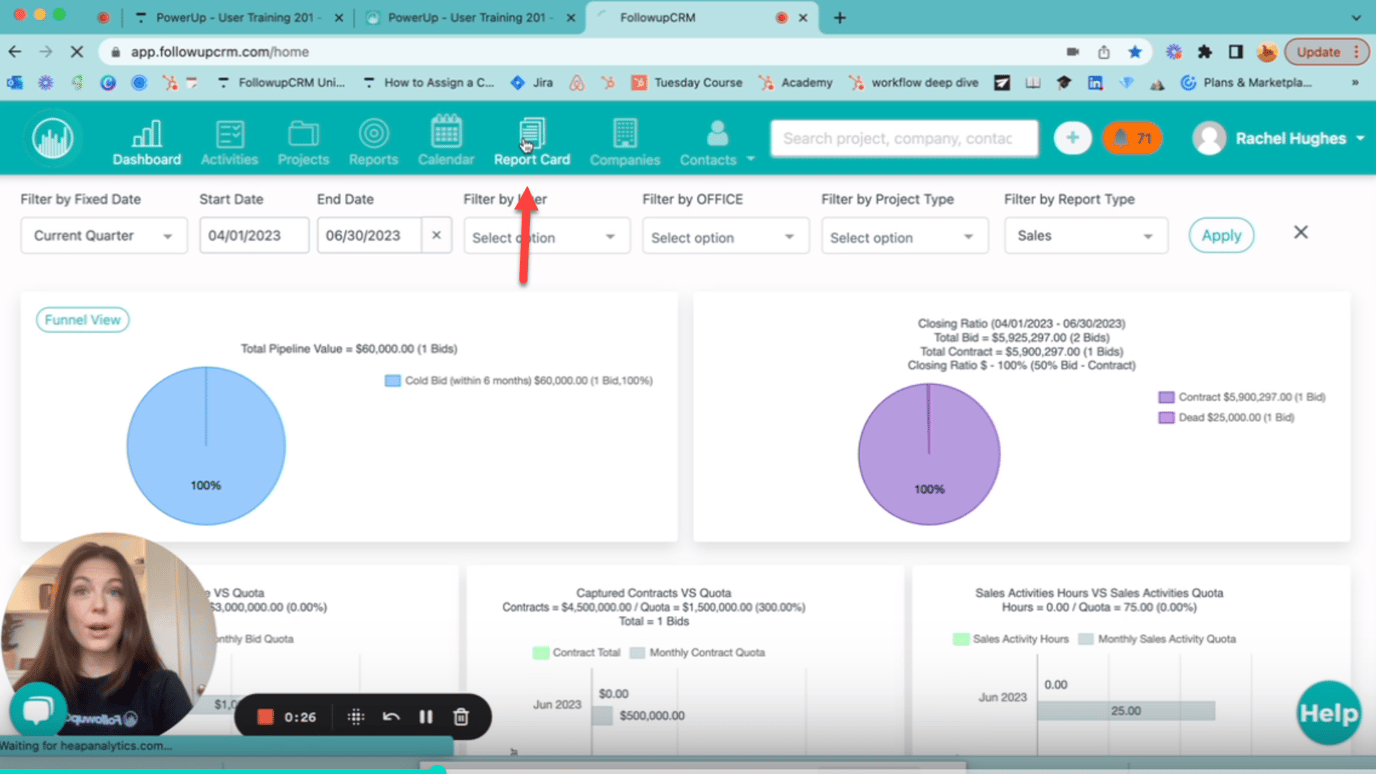The image size is (1376, 774).
Task: Toggle Cold Bid legend swatch
Action: [x=392, y=381]
